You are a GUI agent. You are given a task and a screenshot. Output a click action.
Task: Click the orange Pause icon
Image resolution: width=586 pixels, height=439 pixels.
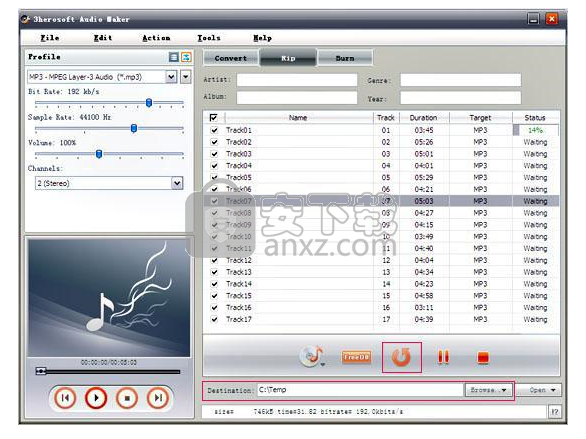[x=444, y=357]
